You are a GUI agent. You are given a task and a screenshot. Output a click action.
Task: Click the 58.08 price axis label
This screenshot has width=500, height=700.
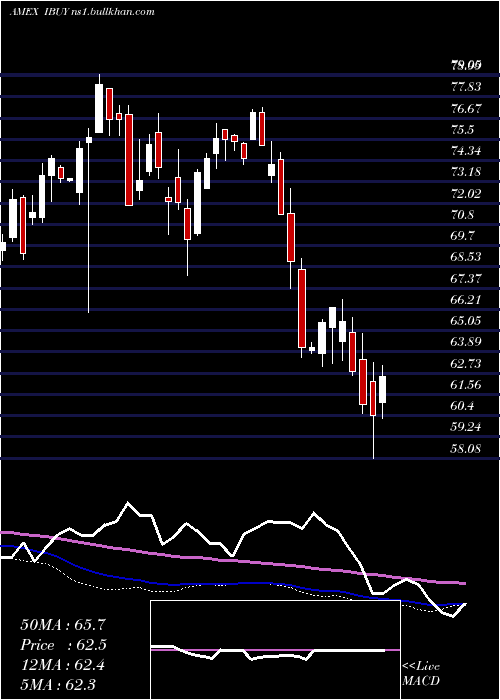(x=466, y=448)
